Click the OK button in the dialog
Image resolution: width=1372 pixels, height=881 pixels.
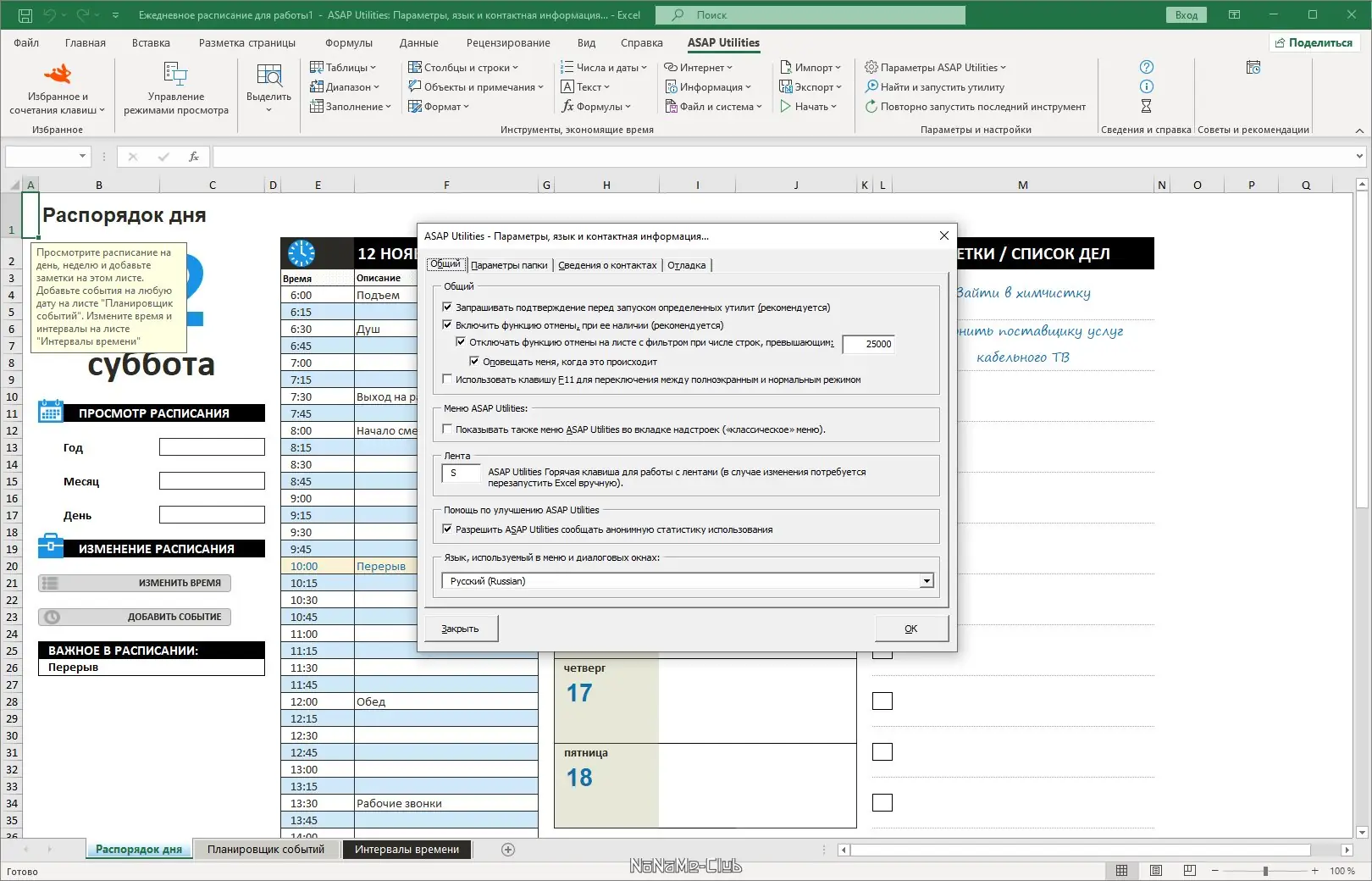tap(911, 629)
